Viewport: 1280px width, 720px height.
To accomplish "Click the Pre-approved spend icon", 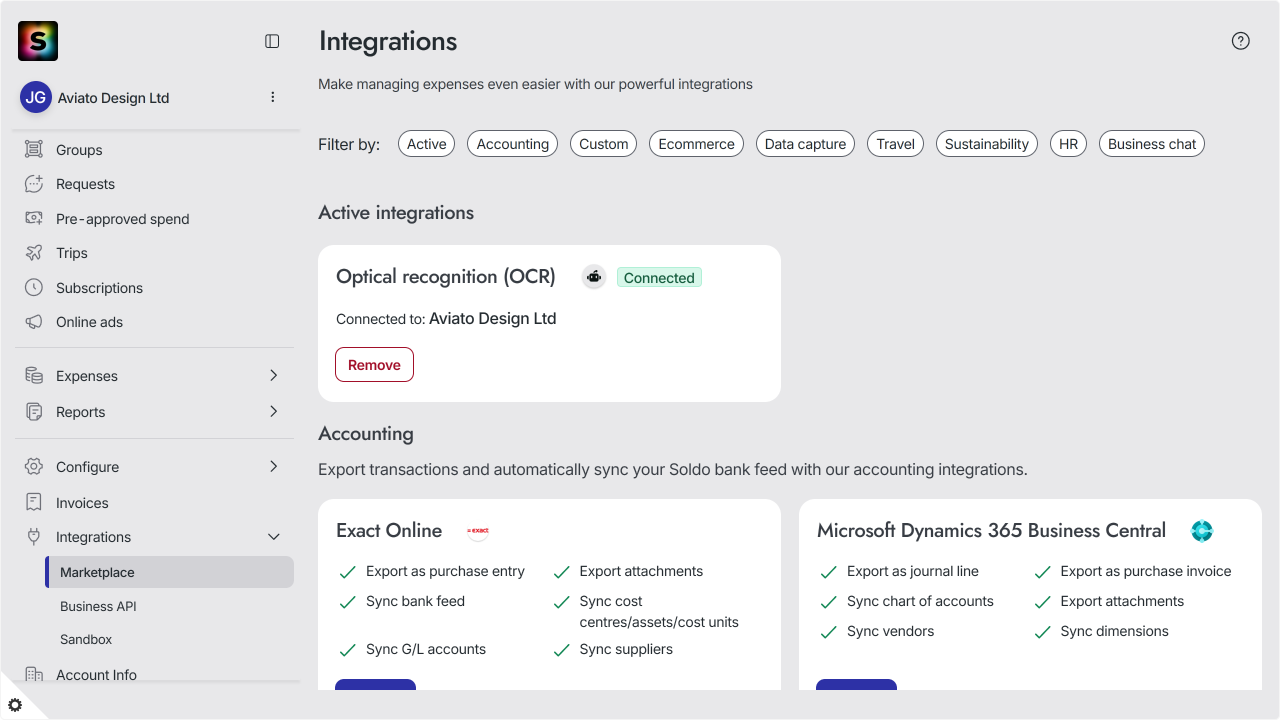I will pos(34,218).
